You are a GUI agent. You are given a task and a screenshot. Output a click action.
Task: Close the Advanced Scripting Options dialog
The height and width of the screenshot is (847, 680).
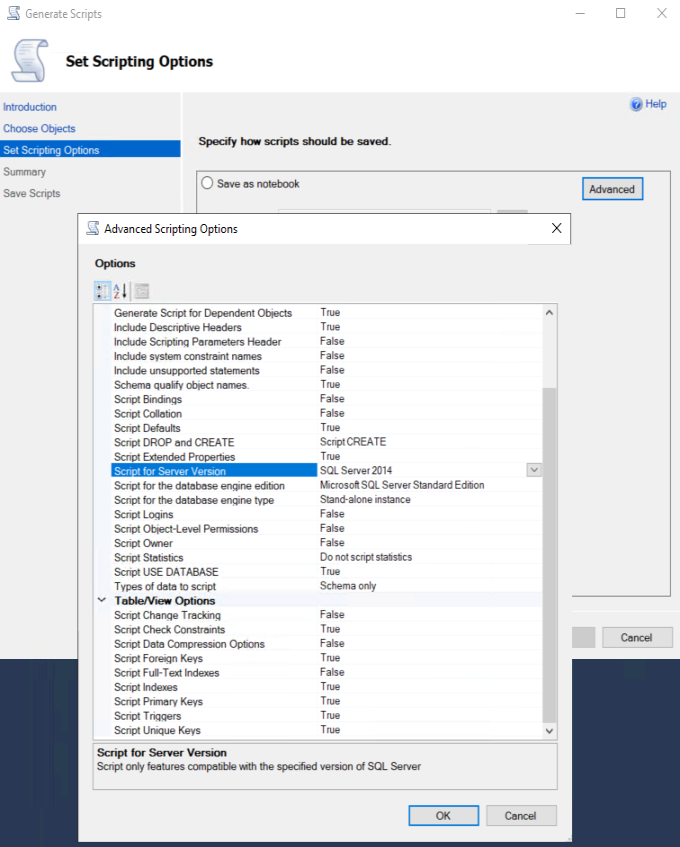coord(556,228)
